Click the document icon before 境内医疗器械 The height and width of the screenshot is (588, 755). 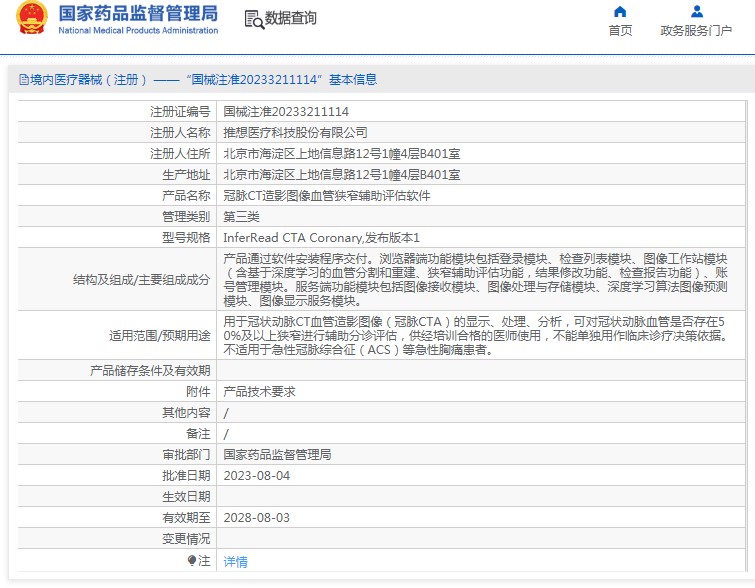[24, 79]
